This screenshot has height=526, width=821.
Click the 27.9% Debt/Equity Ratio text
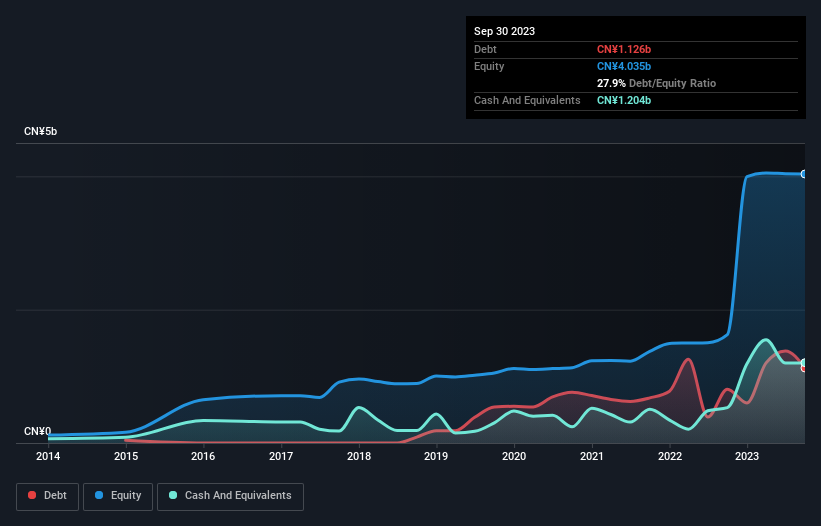(656, 83)
